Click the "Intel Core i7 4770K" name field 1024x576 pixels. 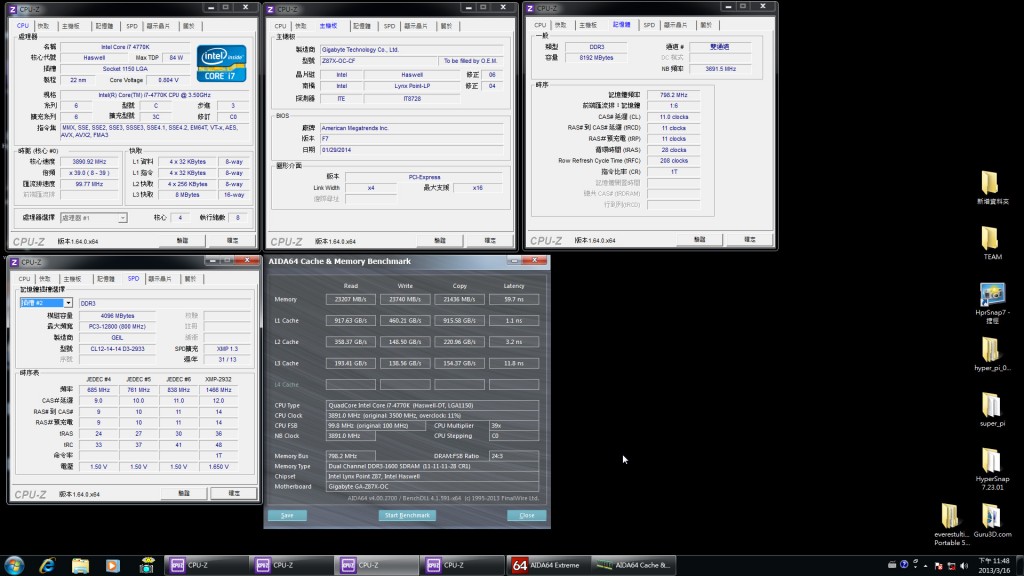tap(125, 47)
